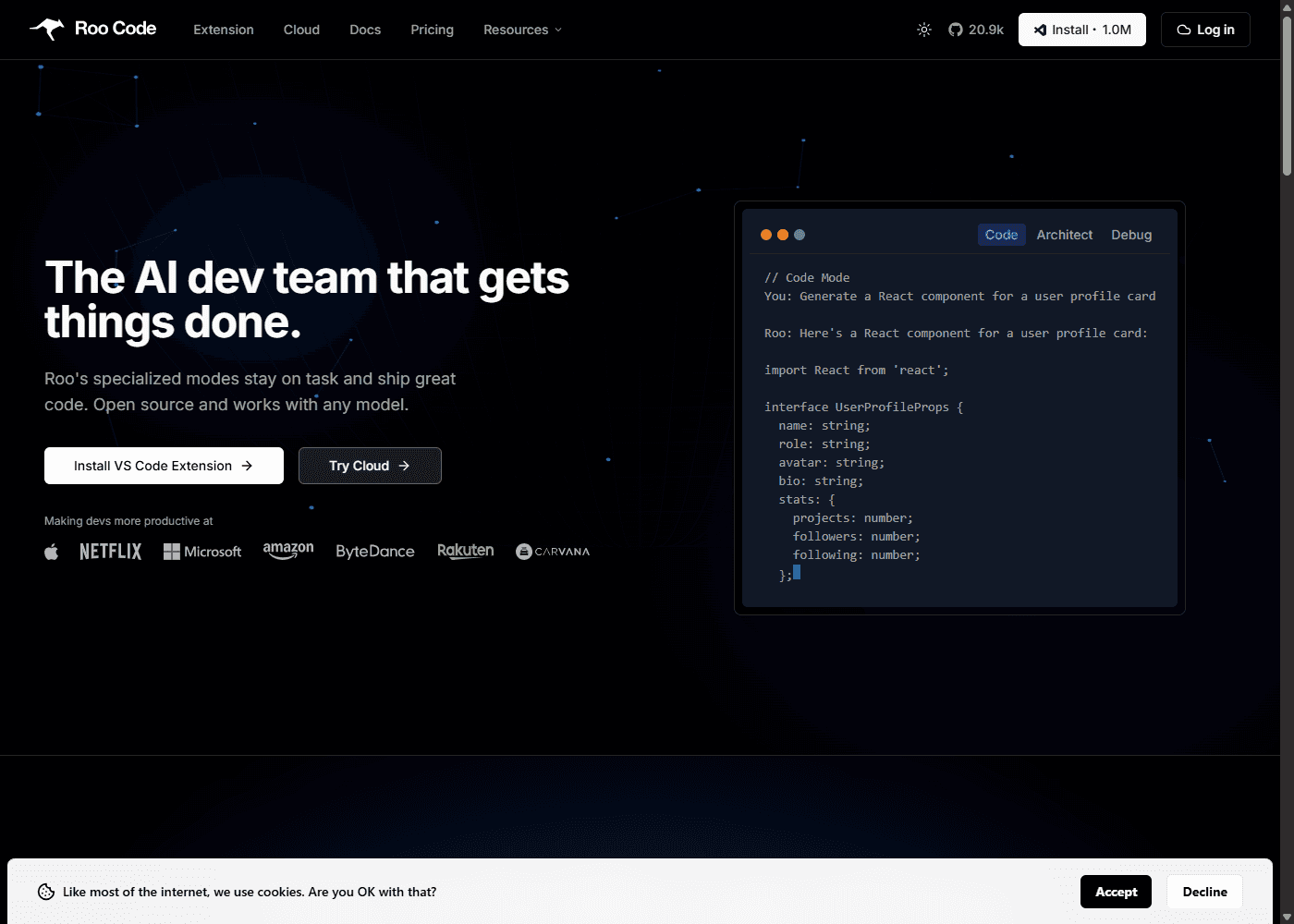1294x924 pixels.
Task: Decline cookies in the banner
Action: [x=1204, y=892]
